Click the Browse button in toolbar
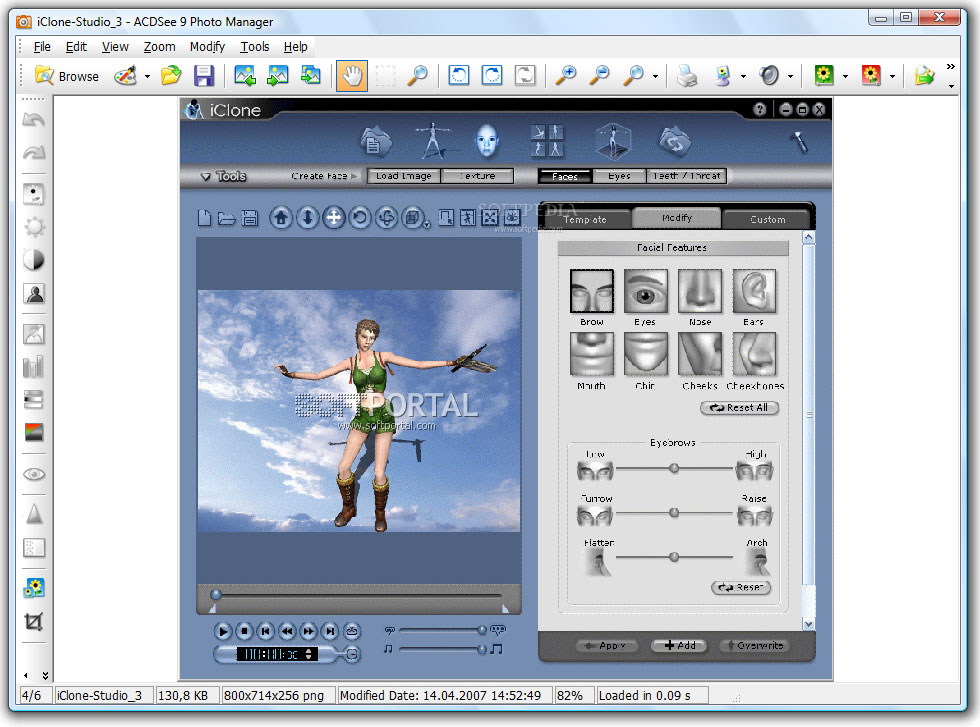The image size is (980, 727). coord(67,76)
